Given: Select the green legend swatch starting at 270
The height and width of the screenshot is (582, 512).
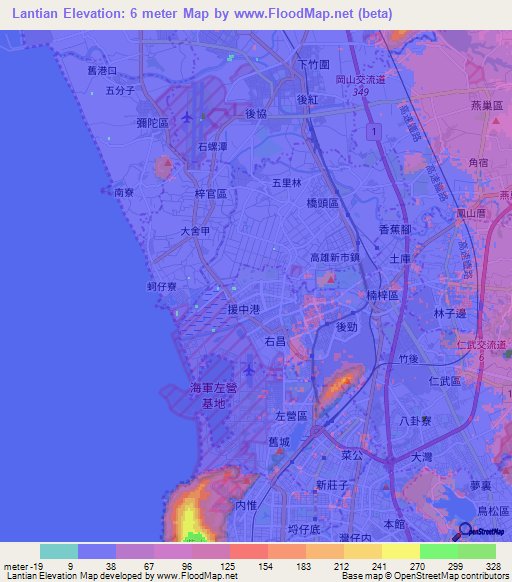Looking at the screenshot, I should coord(439,551).
